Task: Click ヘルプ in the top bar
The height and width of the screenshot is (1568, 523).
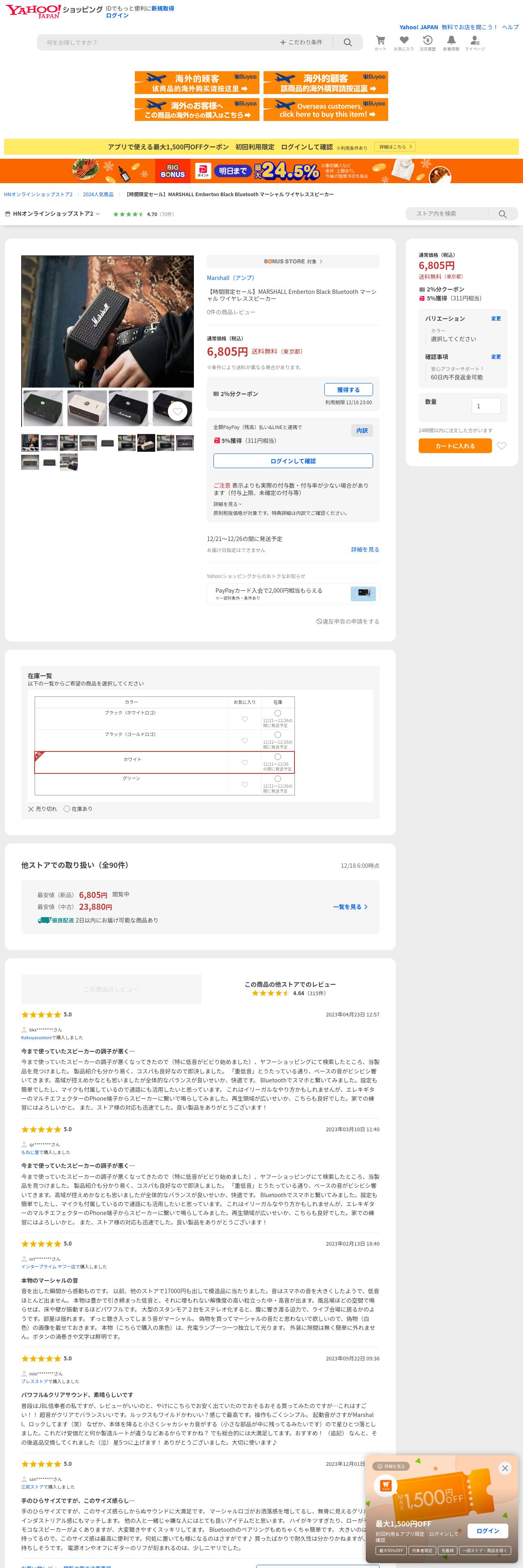Action: (510, 27)
